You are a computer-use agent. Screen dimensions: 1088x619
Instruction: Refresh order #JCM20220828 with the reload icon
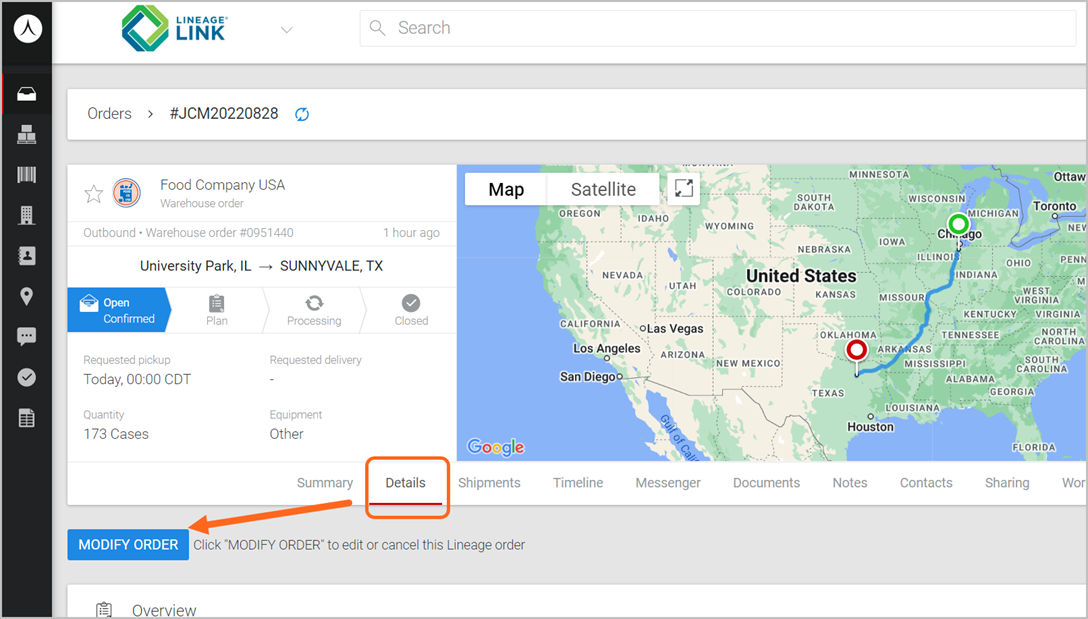pyautogui.click(x=302, y=115)
